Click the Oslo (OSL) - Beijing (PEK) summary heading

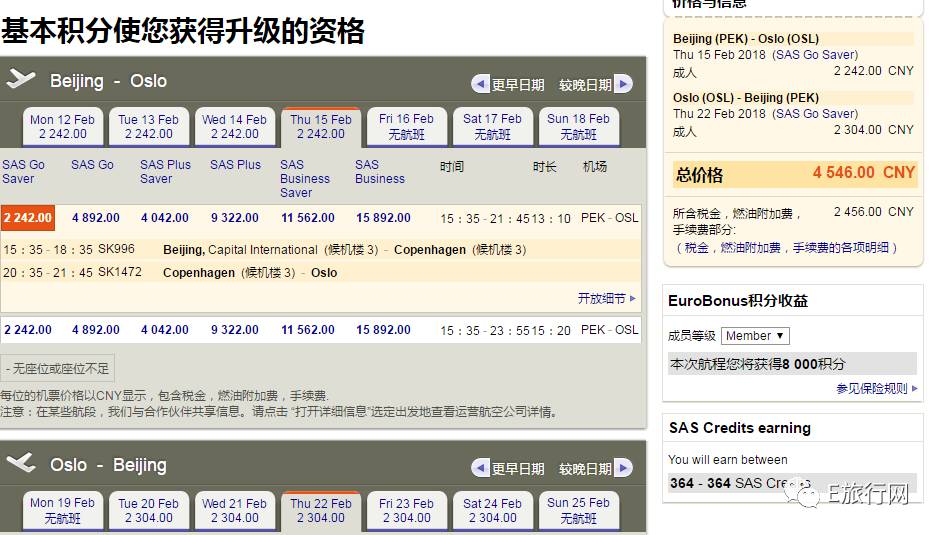pyautogui.click(x=746, y=97)
